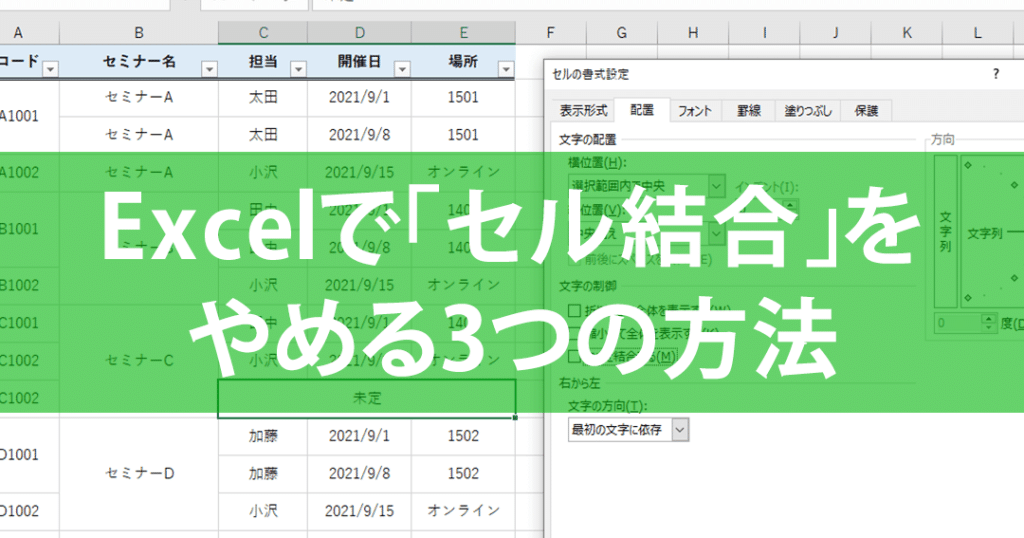Select the 太田 cell in the 2021/9/1 row
Screen dimensions: 1024x538
[263, 97]
